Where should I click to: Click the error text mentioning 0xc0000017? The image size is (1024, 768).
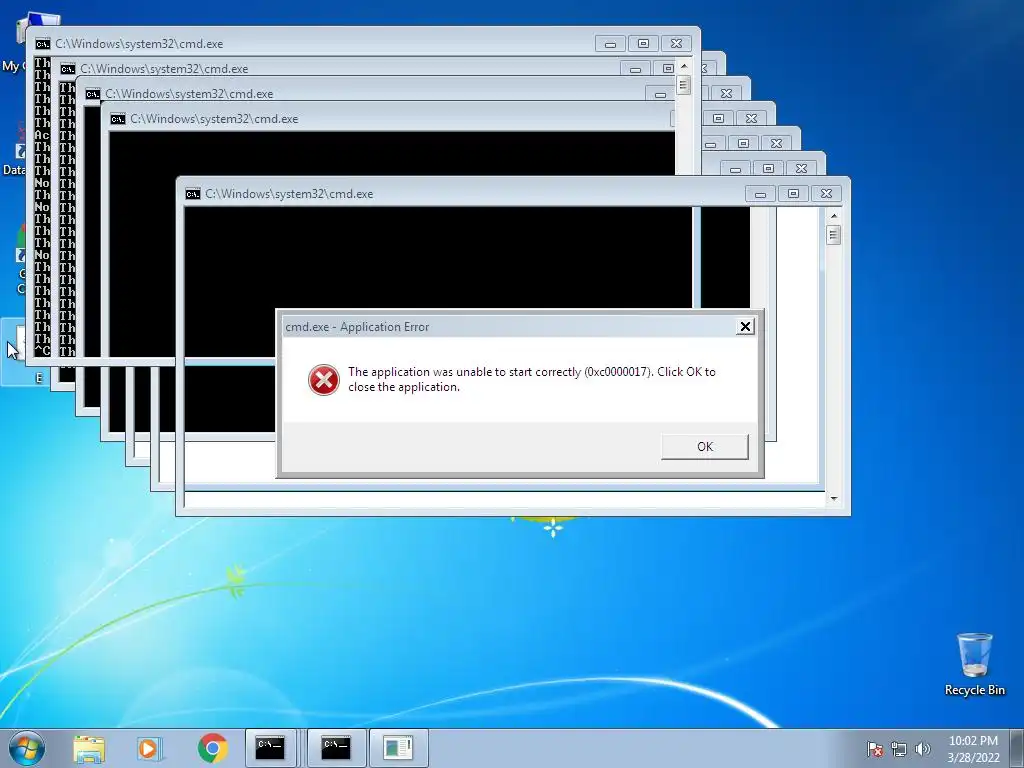click(532, 379)
